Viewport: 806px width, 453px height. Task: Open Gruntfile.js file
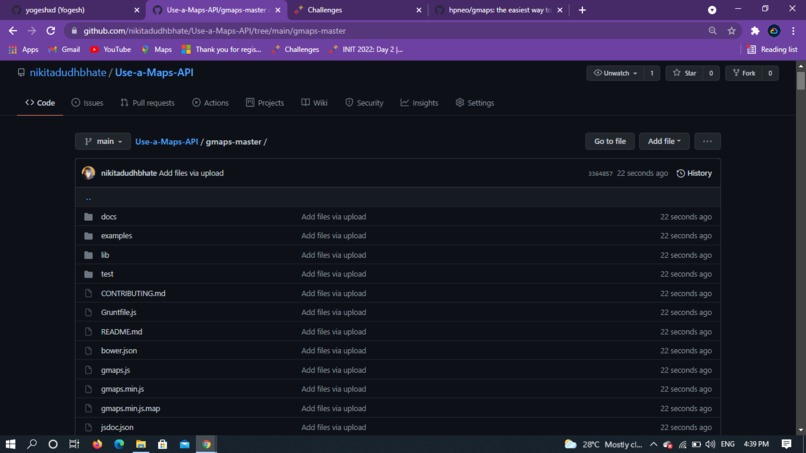118,312
